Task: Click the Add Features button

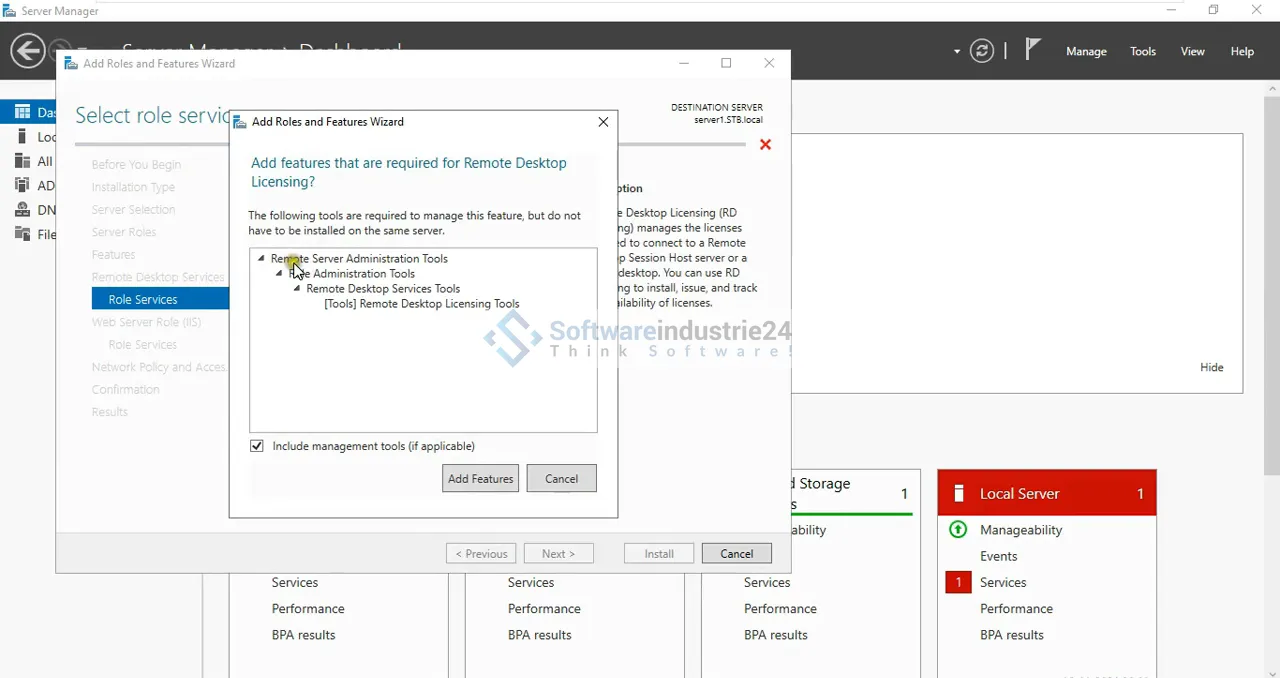Action: pyautogui.click(x=480, y=479)
